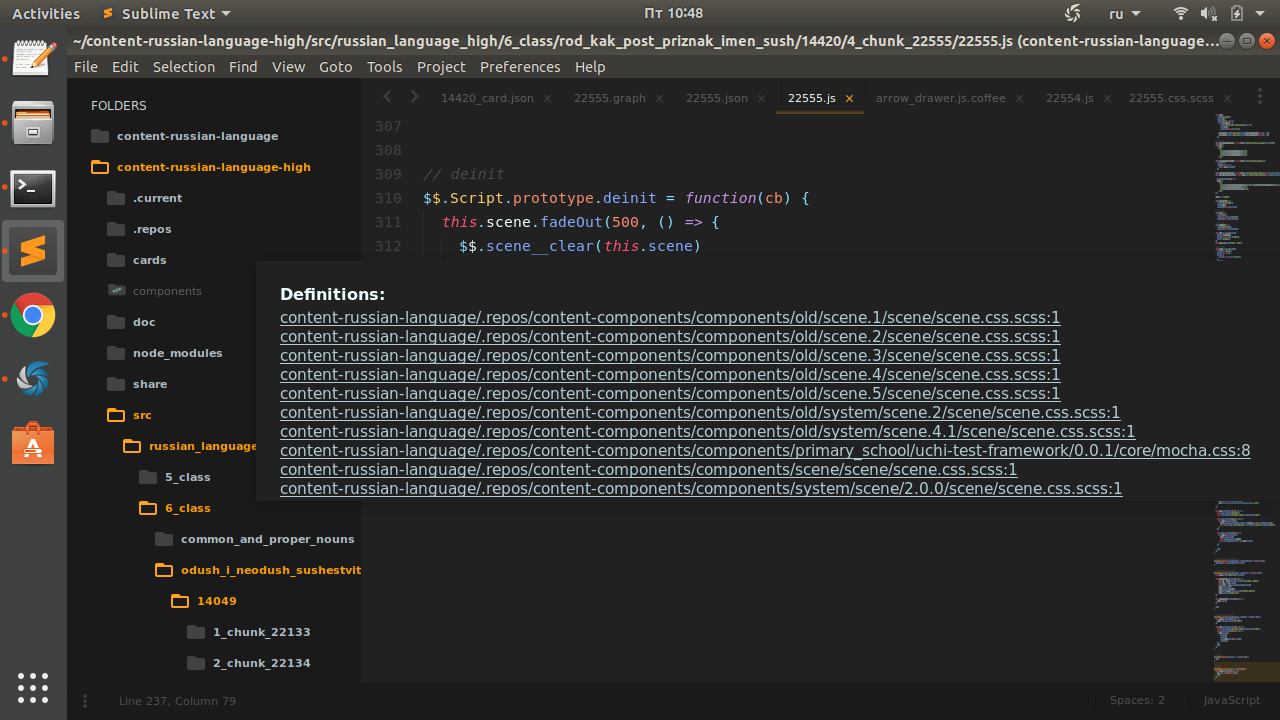The width and height of the screenshot is (1280, 720).
Task: Open the ru keyboard layout menu
Action: tap(1124, 13)
